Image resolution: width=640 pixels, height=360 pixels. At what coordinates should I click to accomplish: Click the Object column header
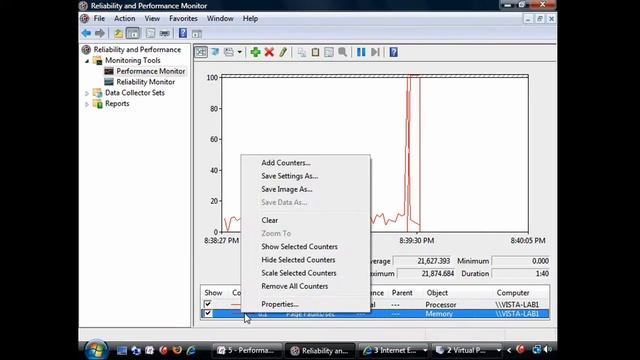[x=437, y=293]
